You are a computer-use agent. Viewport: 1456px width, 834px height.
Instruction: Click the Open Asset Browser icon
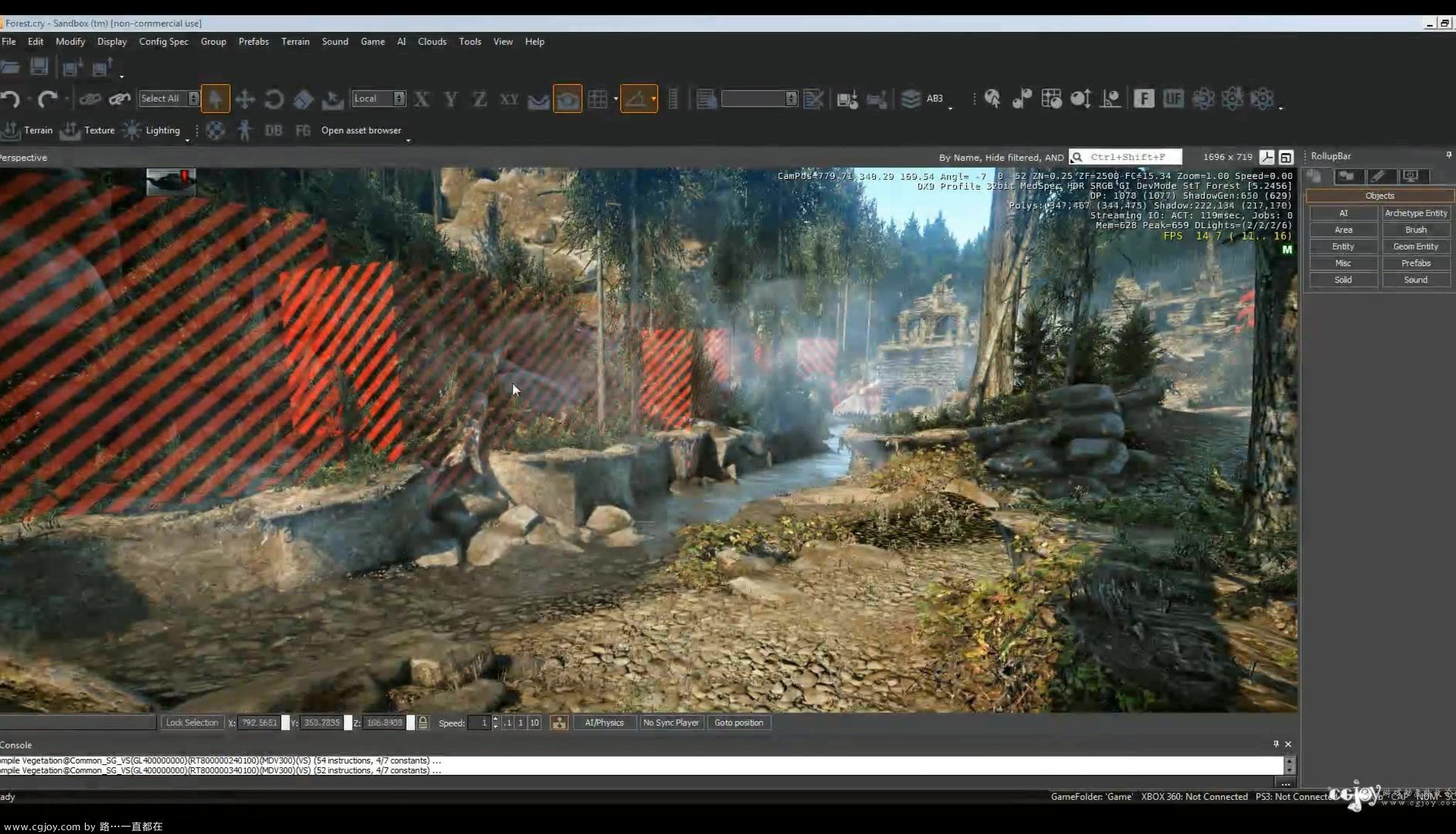(360, 129)
